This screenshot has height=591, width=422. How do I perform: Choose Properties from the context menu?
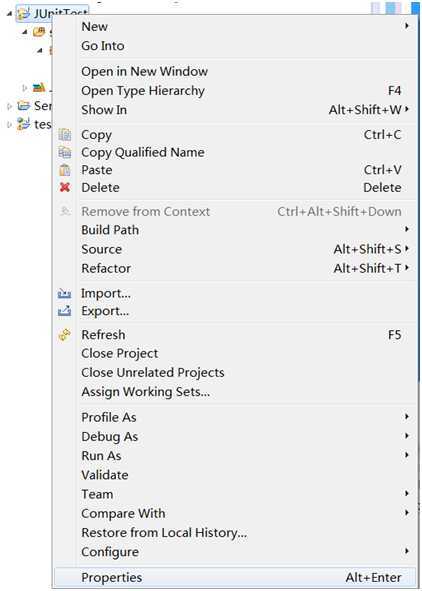[x=235, y=577]
